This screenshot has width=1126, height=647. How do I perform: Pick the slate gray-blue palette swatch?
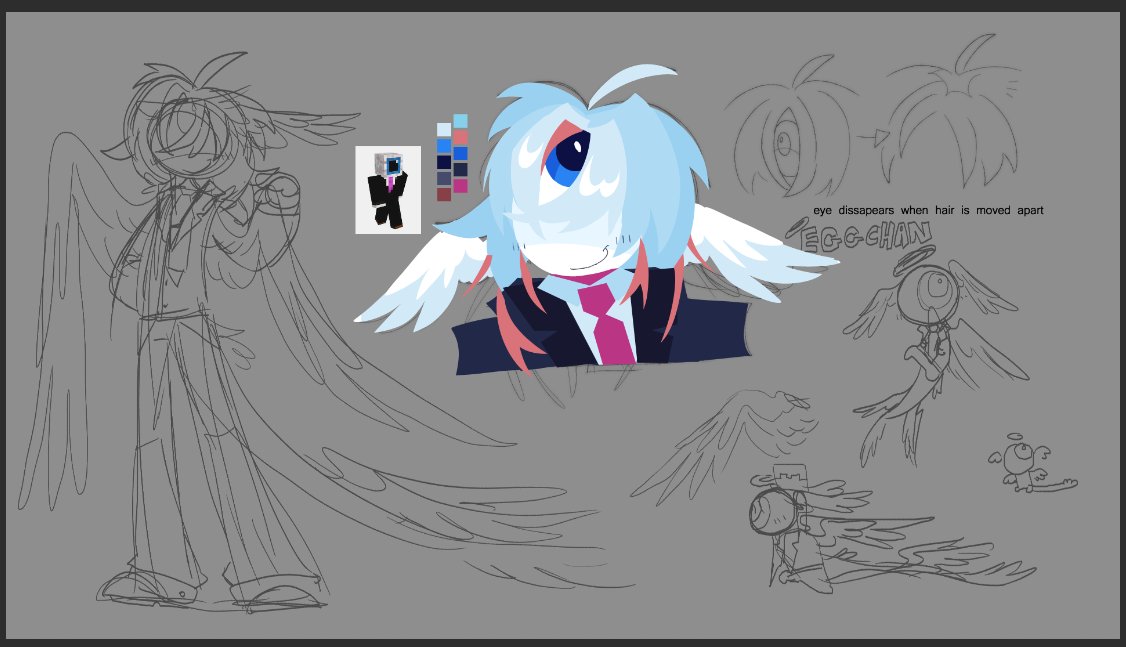coord(444,178)
